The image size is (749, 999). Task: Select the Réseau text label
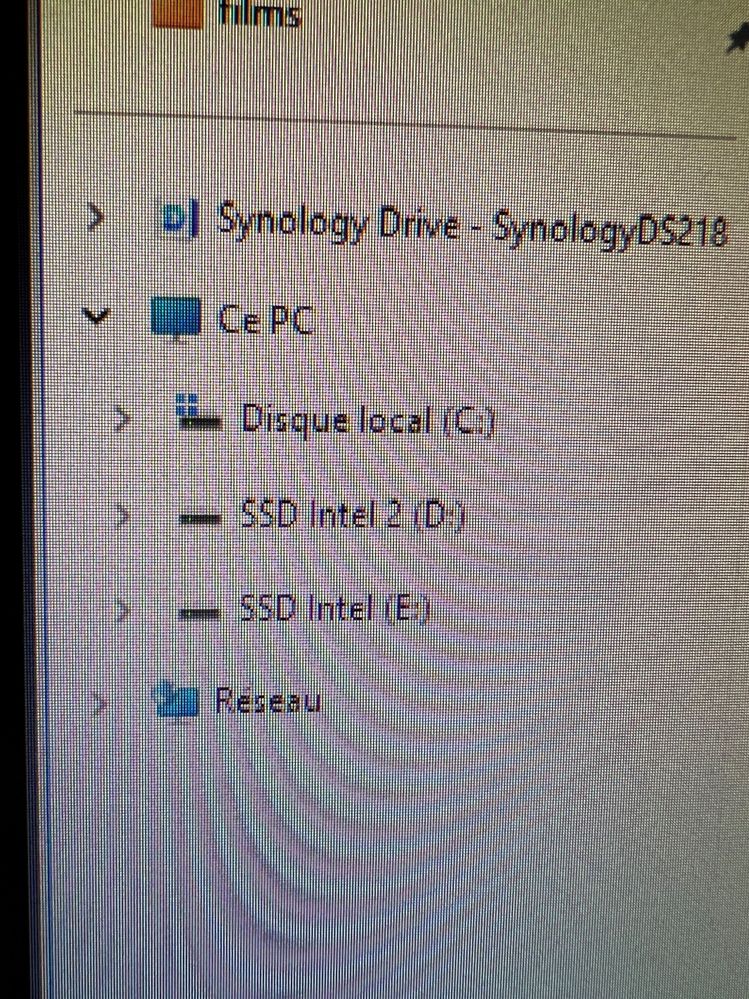[x=268, y=701]
